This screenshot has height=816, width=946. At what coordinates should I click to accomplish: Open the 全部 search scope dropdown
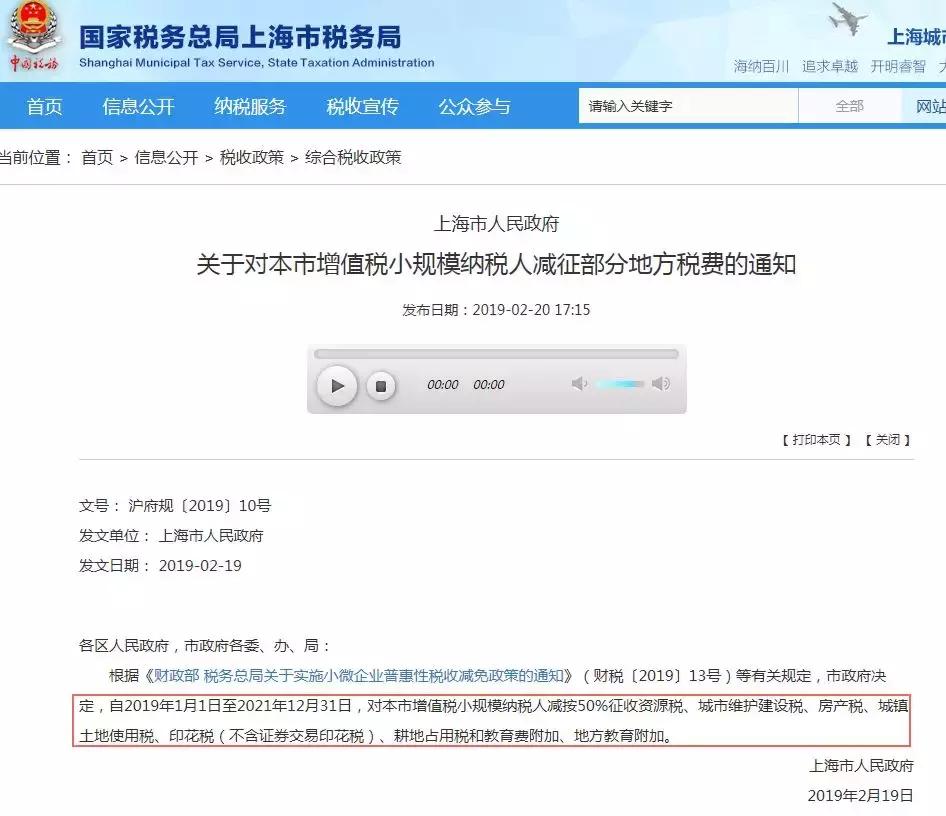pos(849,106)
